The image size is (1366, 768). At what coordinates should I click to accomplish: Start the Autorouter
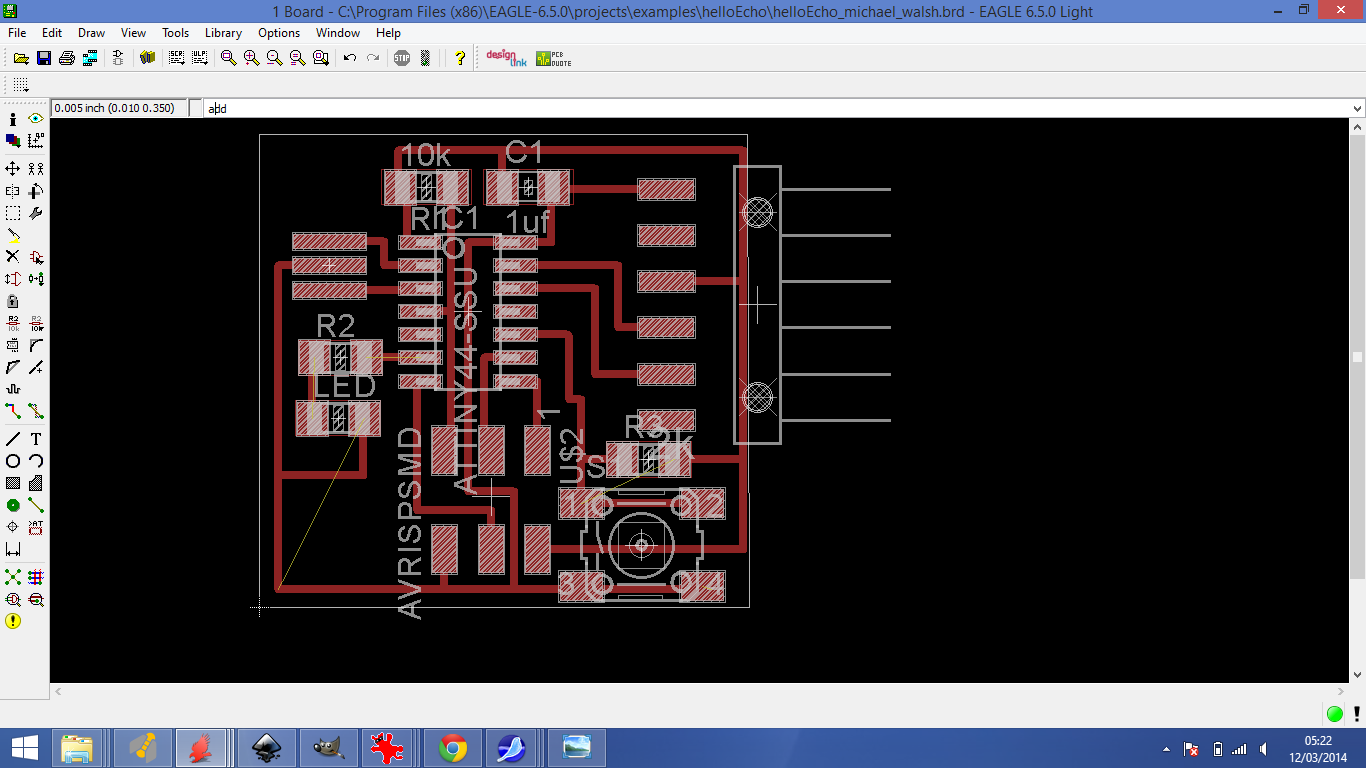click(x=36, y=577)
